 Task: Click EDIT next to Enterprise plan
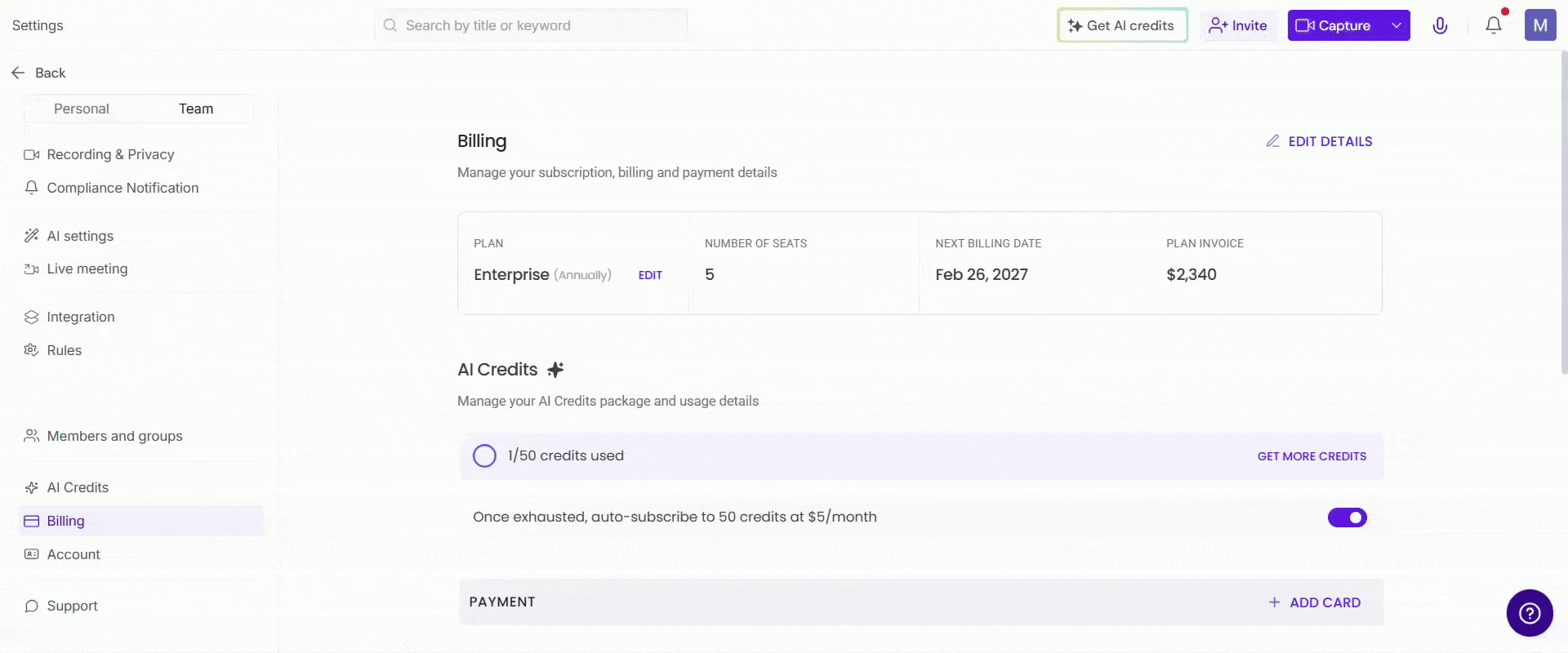[650, 275]
